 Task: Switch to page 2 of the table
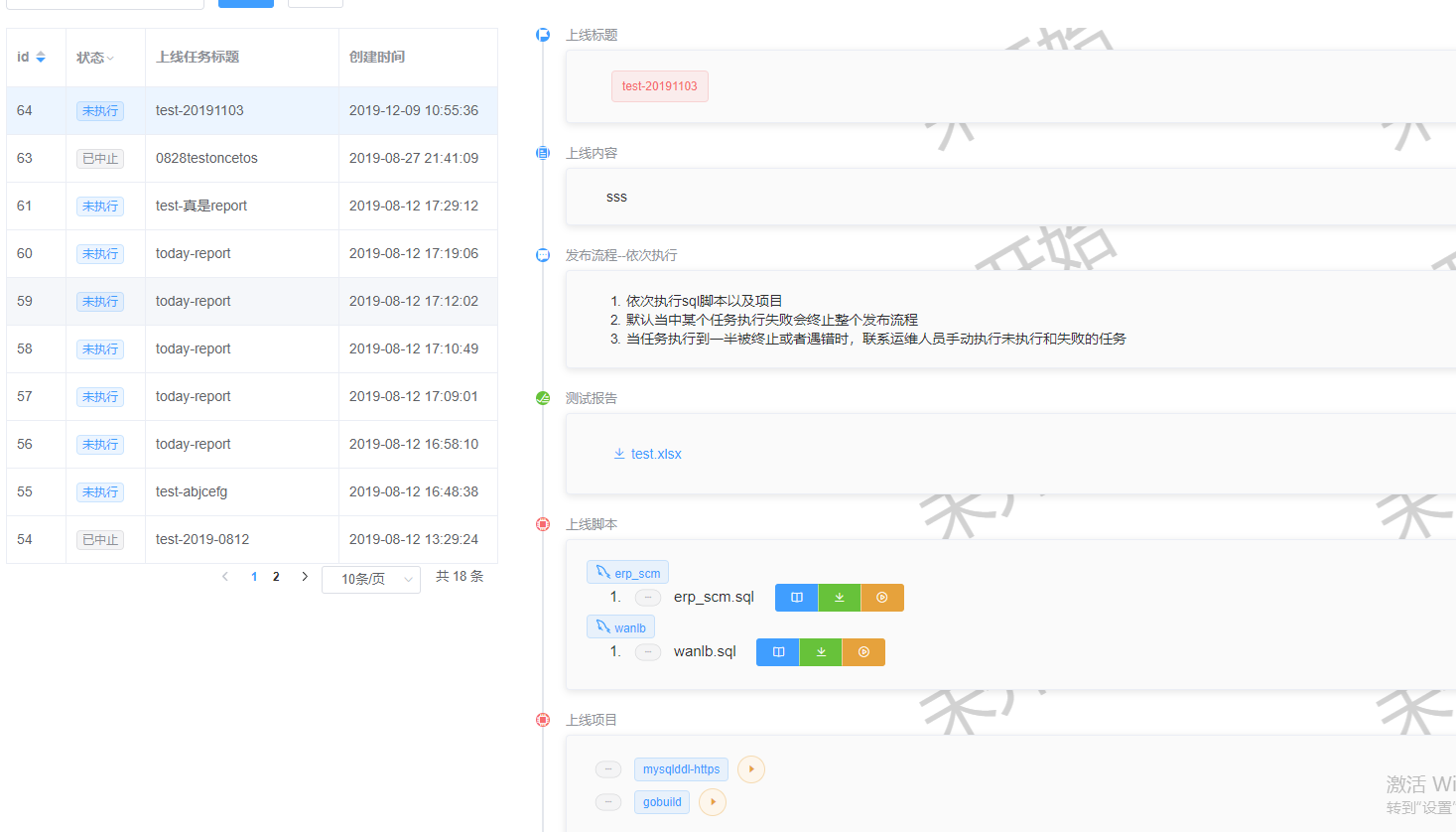[x=276, y=577]
